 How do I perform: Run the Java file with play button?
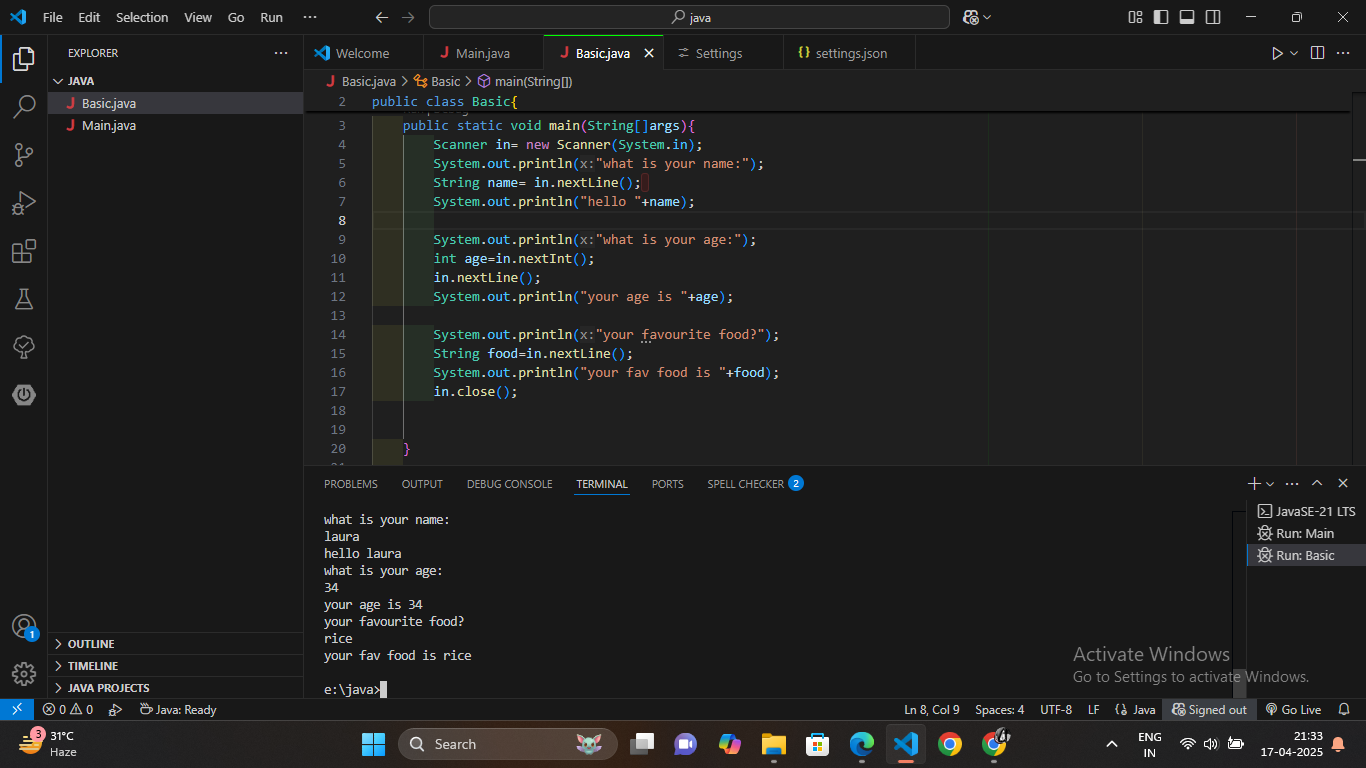click(x=1277, y=53)
